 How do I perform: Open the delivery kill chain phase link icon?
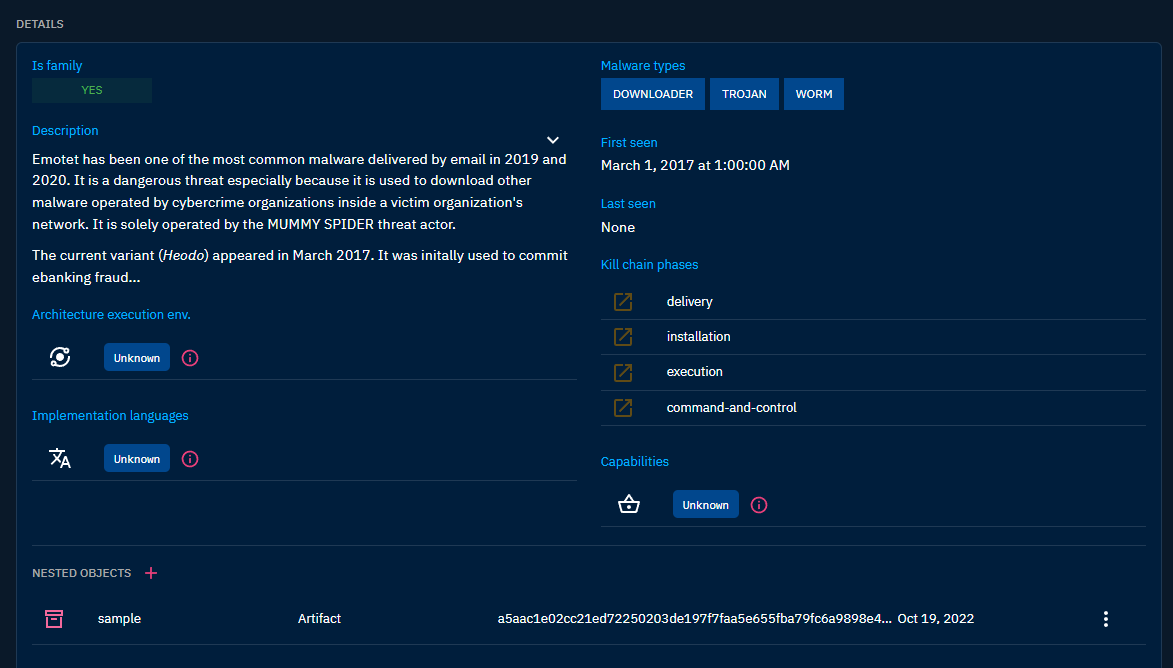coord(623,301)
